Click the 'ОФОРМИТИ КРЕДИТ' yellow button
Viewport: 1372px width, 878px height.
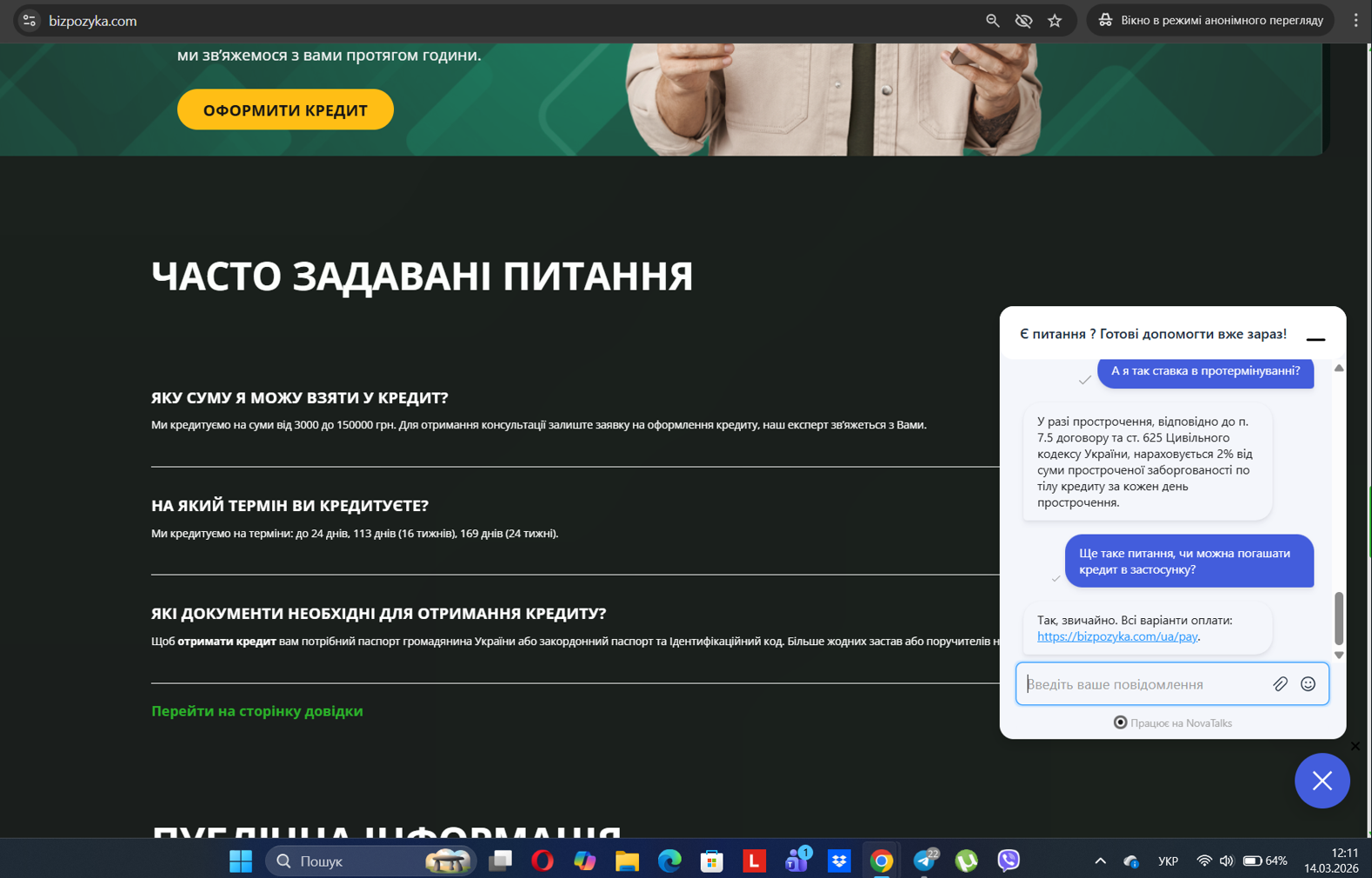[x=285, y=110]
